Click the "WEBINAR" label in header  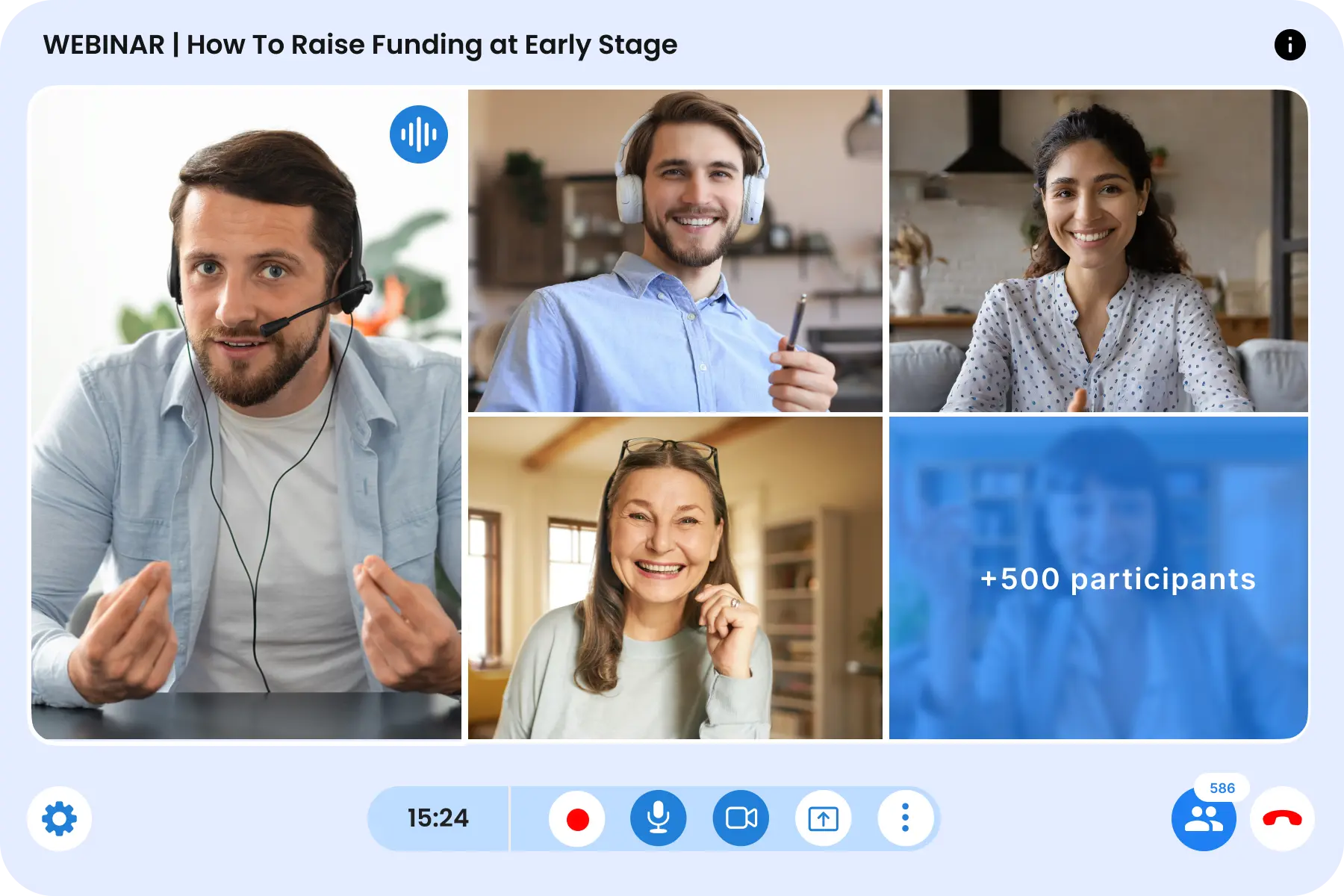tap(104, 45)
